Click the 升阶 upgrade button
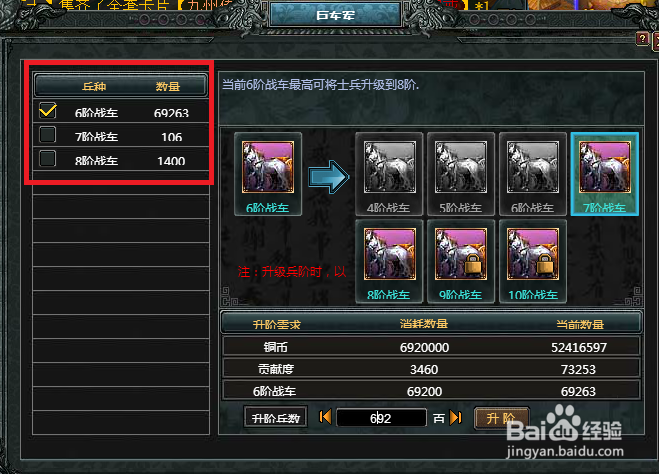This screenshot has height=474, width=659. (501, 418)
